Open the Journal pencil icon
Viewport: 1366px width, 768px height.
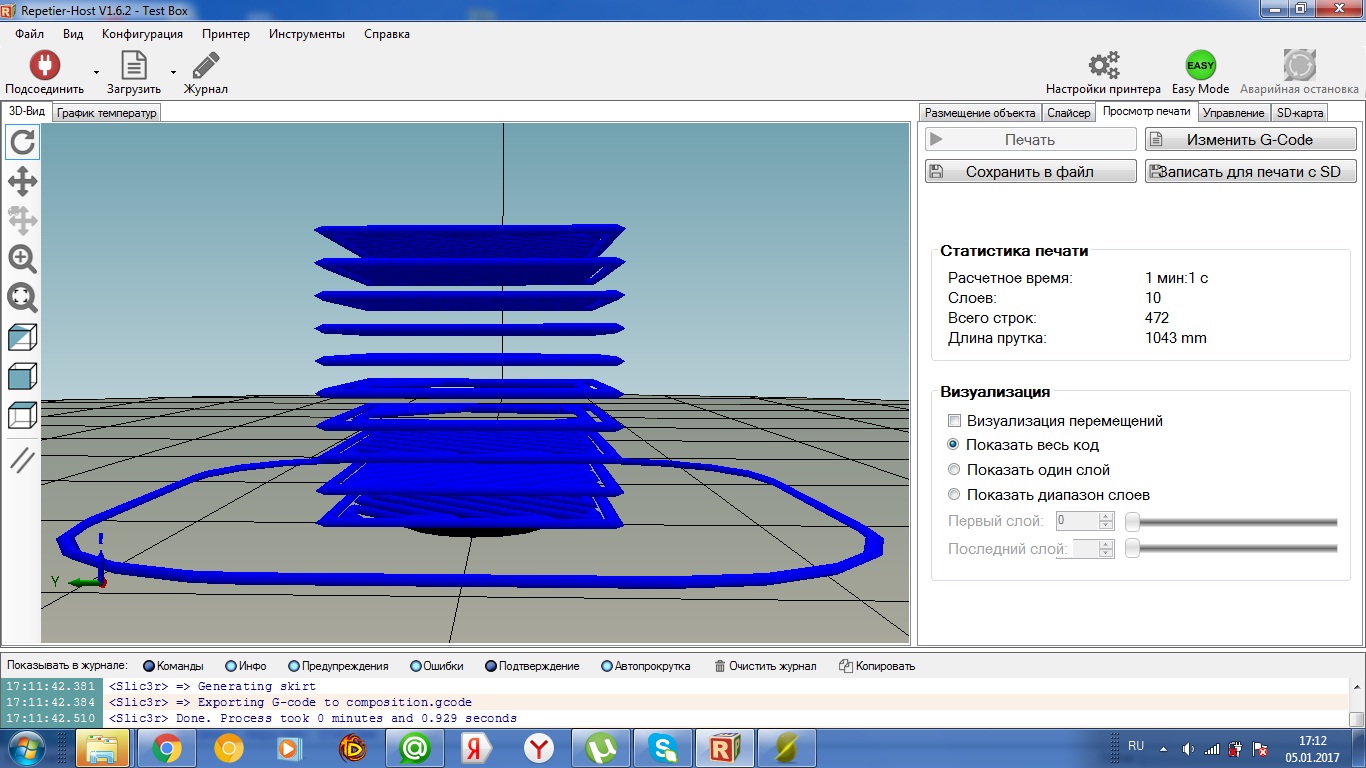tap(206, 66)
